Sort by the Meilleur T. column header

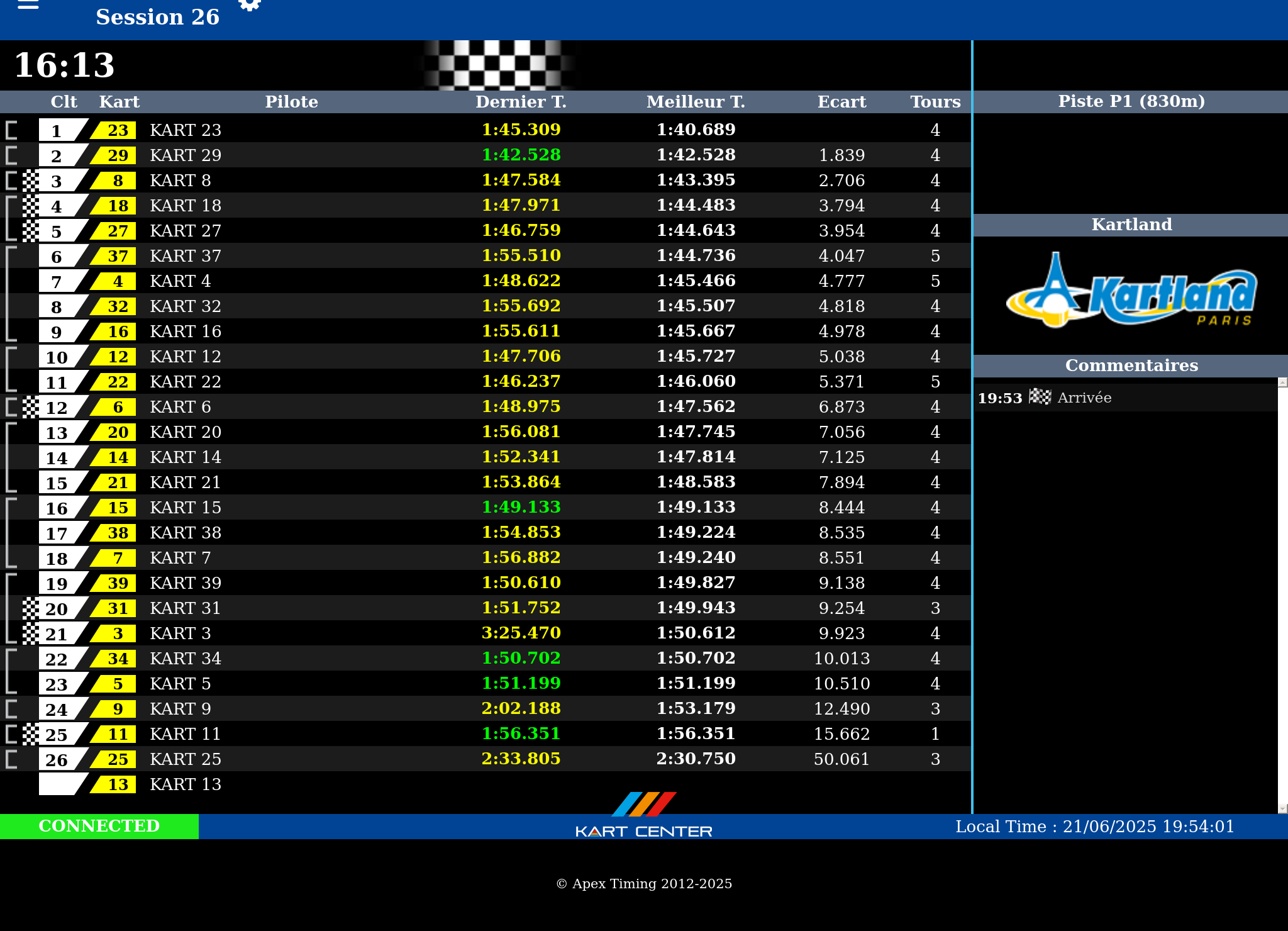pos(695,102)
